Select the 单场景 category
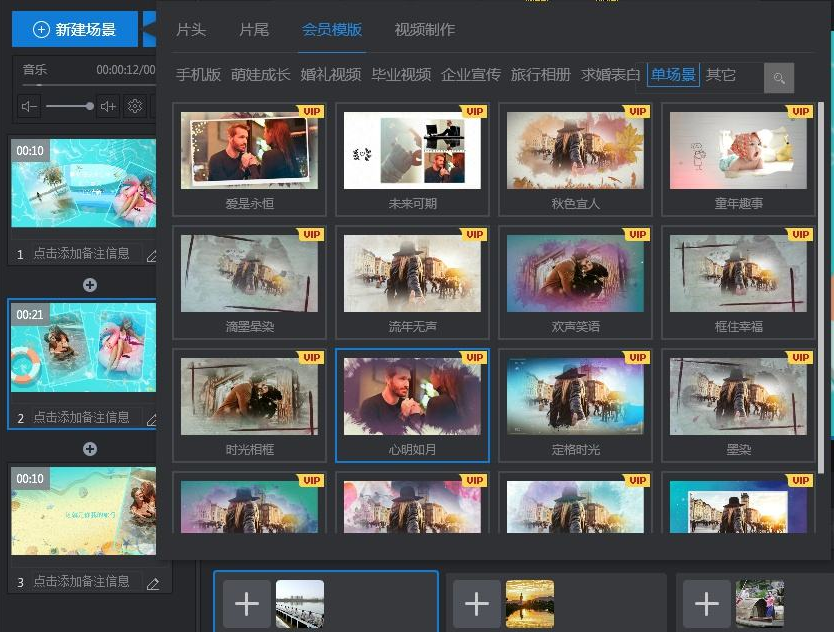Image resolution: width=834 pixels, height=632 pixels. coord(673,74)
